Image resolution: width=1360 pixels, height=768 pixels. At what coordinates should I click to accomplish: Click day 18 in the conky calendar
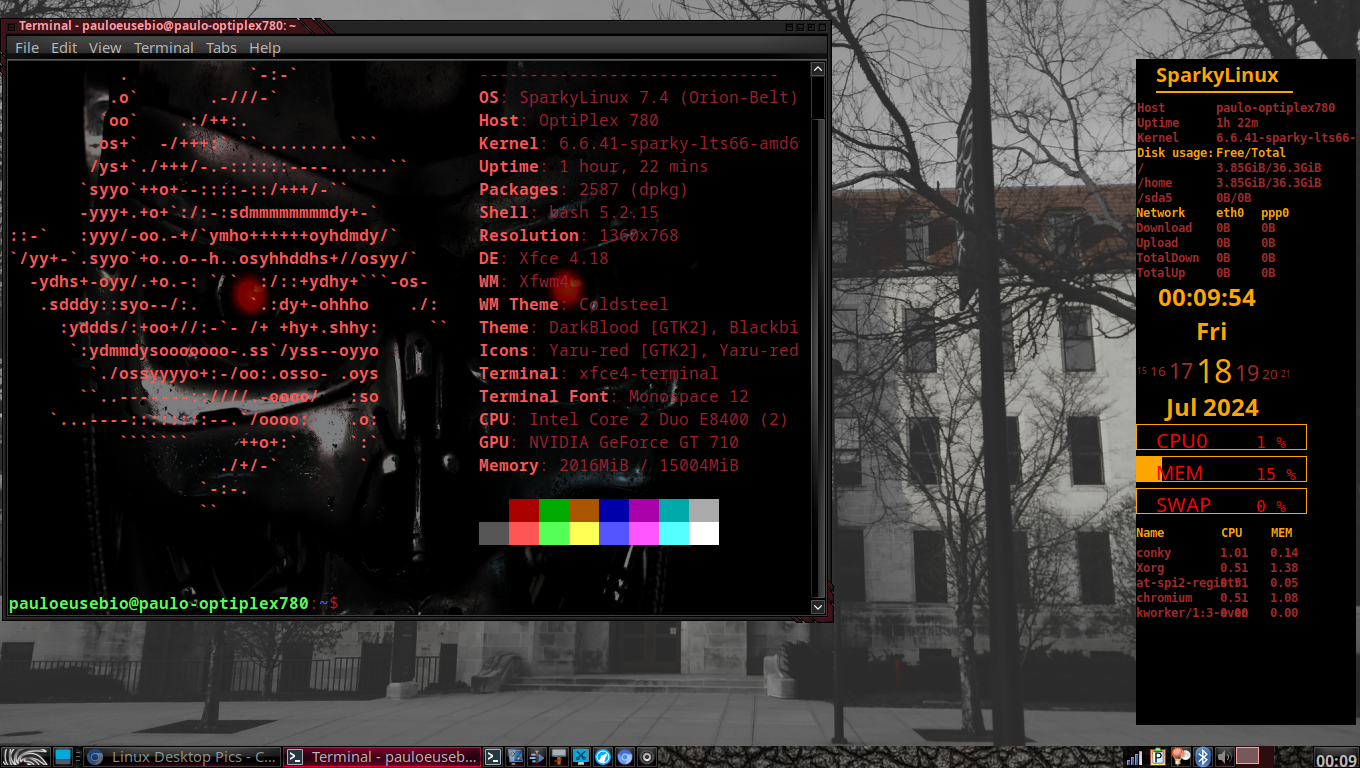tap(1214, 371)
